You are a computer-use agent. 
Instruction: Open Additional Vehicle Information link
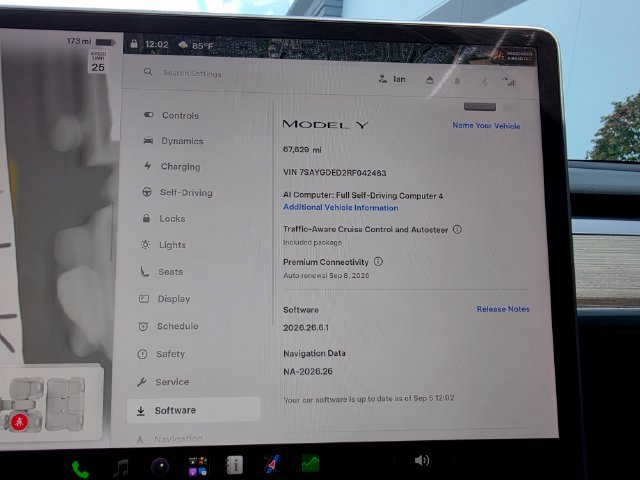pyautogui.click(x=340, y=207)
